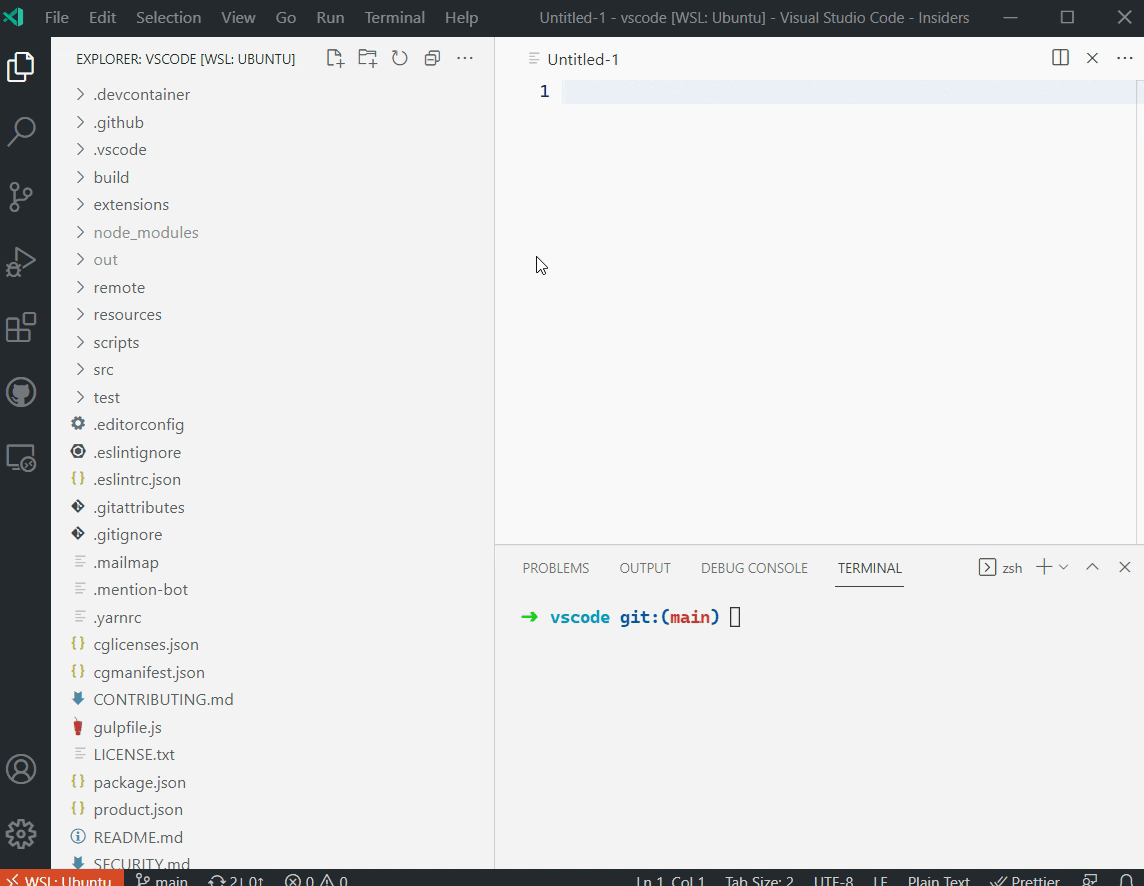Image resolution: width=1144 pixels, height=886 pixels.
Task: Open the terminal launch profile dropdown
Action: [x=1065, y=567]
